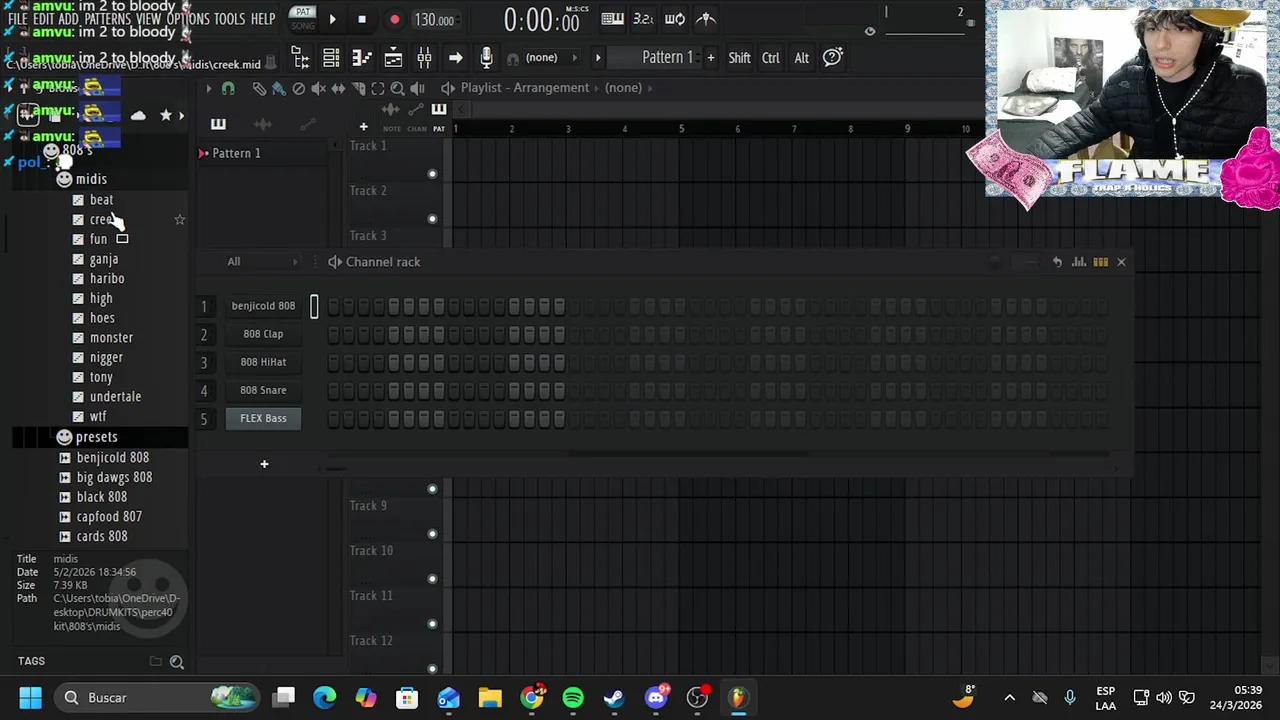
Task: Select the undertale midi file
Action: coord(115,397)
